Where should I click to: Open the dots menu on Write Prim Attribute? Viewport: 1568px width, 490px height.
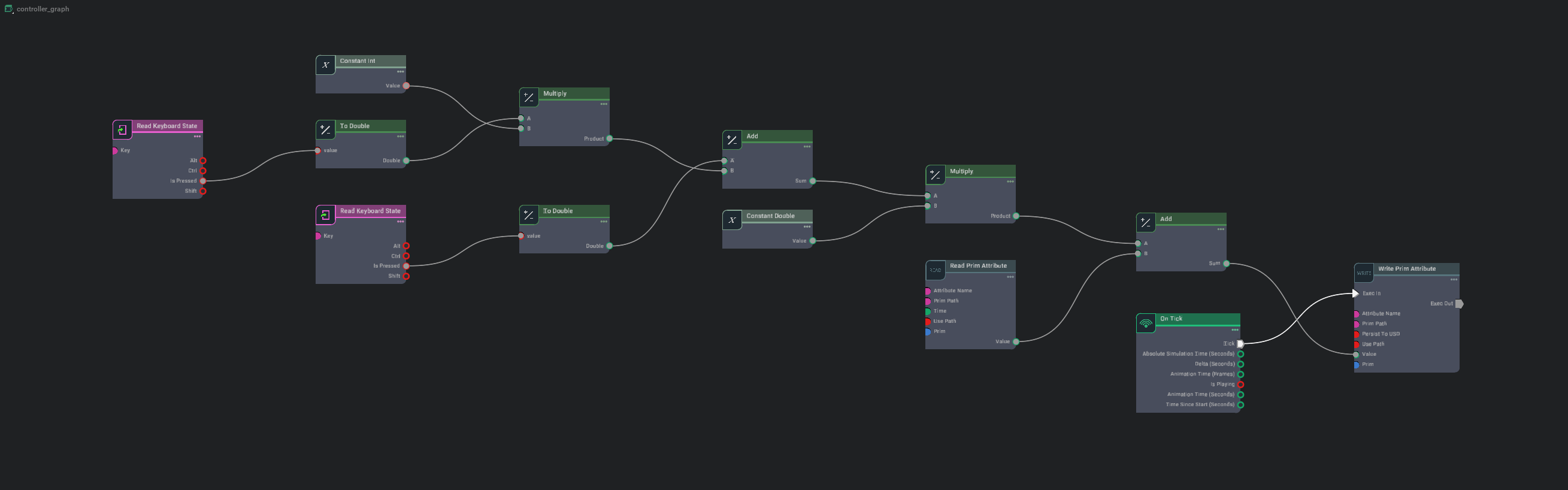[1454, 280]
